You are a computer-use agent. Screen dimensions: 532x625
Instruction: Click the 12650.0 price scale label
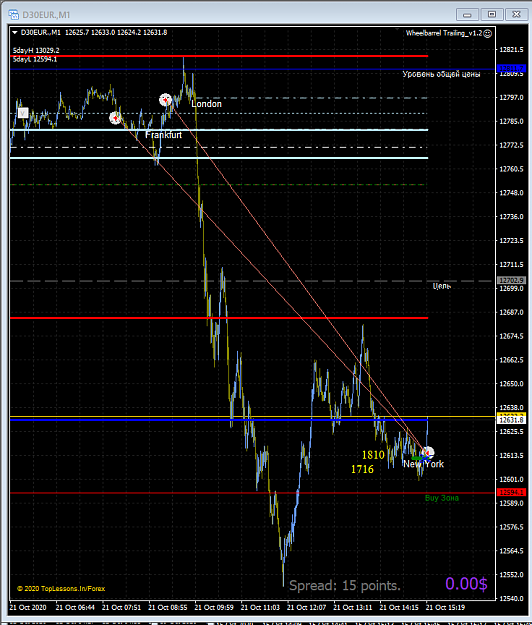512,384
